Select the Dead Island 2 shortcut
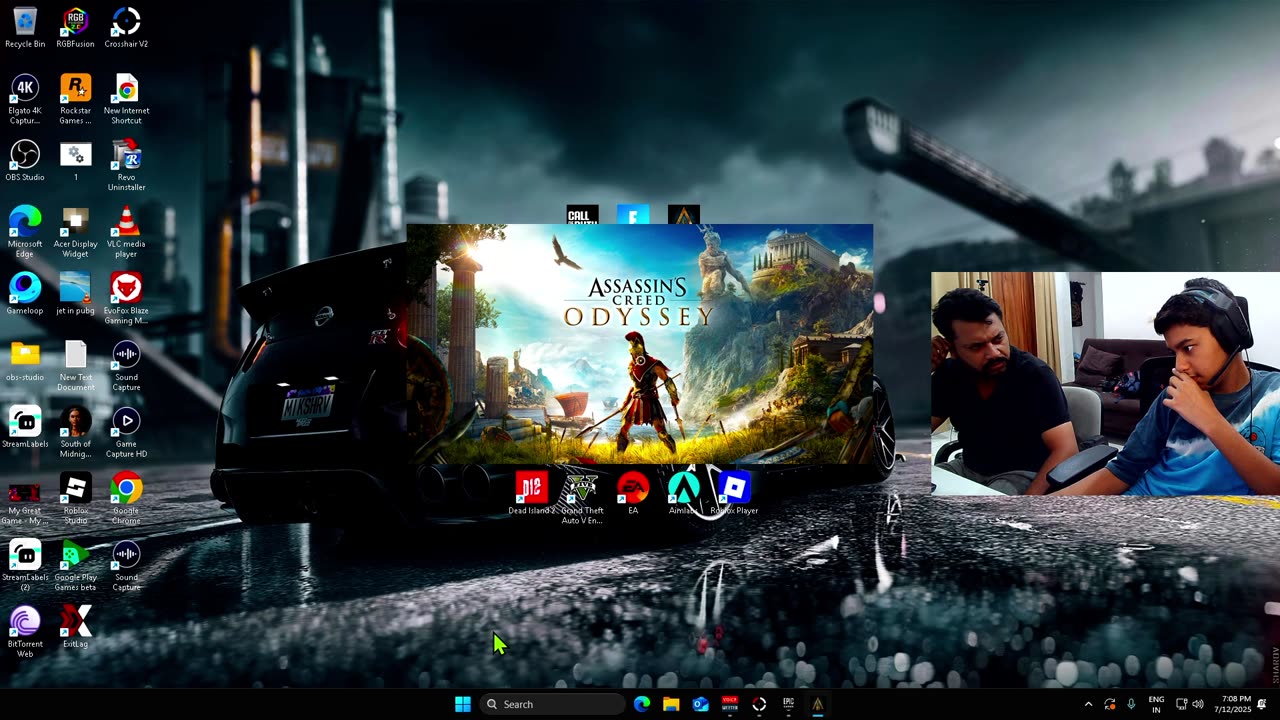Image resolution: width=1280 pixels, height=720 pixels. point(531,494)
